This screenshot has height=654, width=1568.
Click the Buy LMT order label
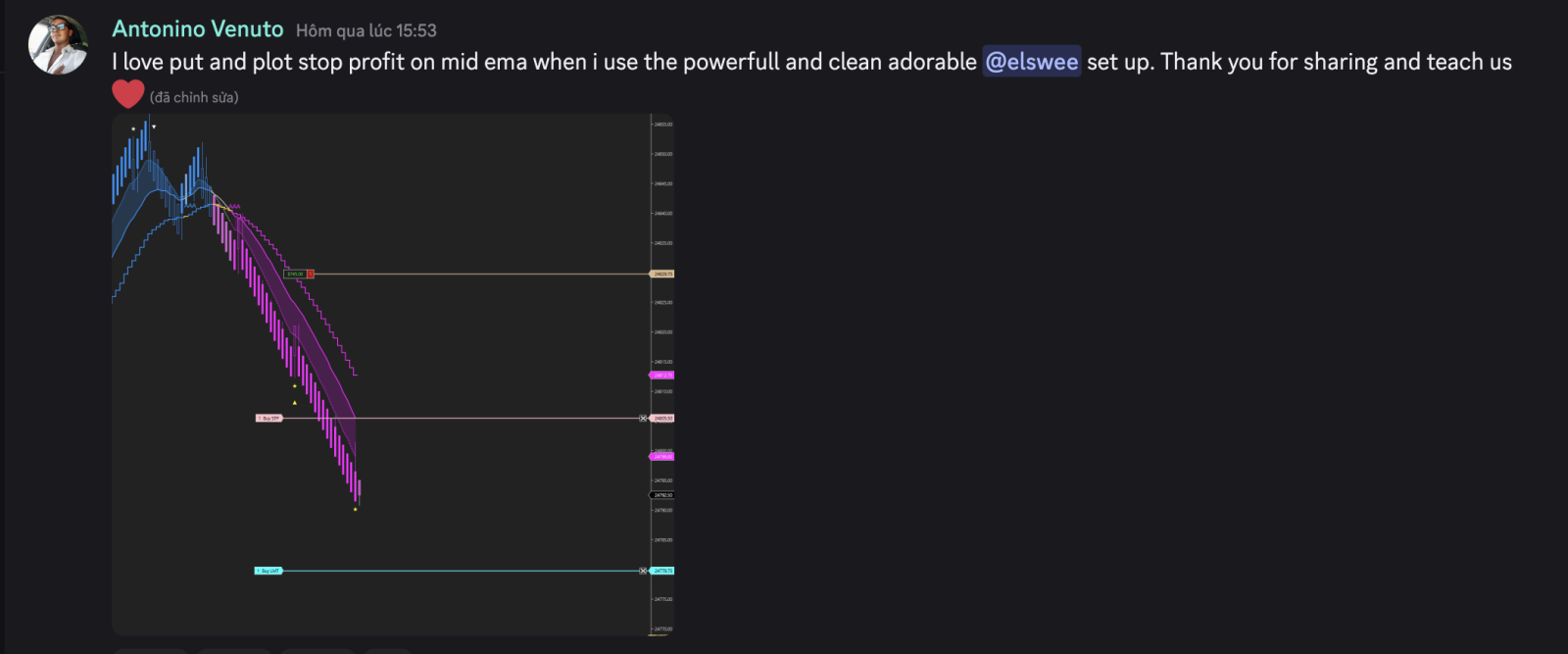pyautogui.click(x=269, y=571)
